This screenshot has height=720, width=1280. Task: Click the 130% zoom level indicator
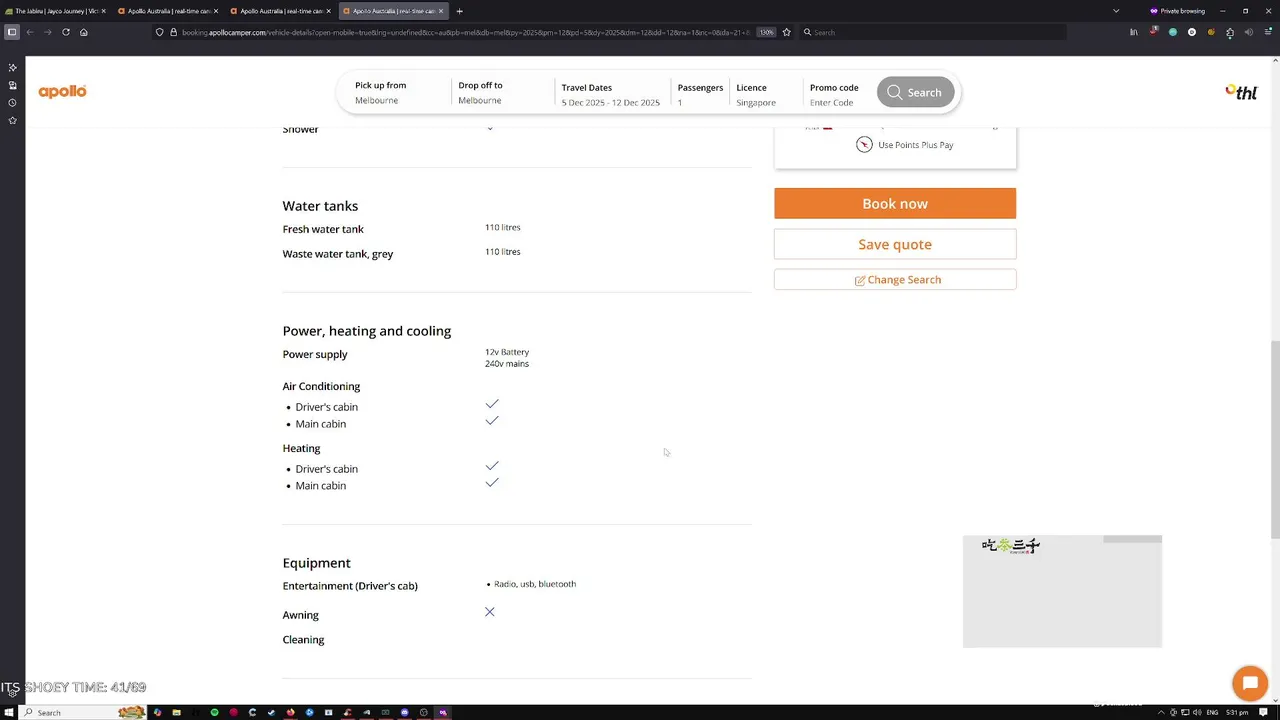[766, 32]
